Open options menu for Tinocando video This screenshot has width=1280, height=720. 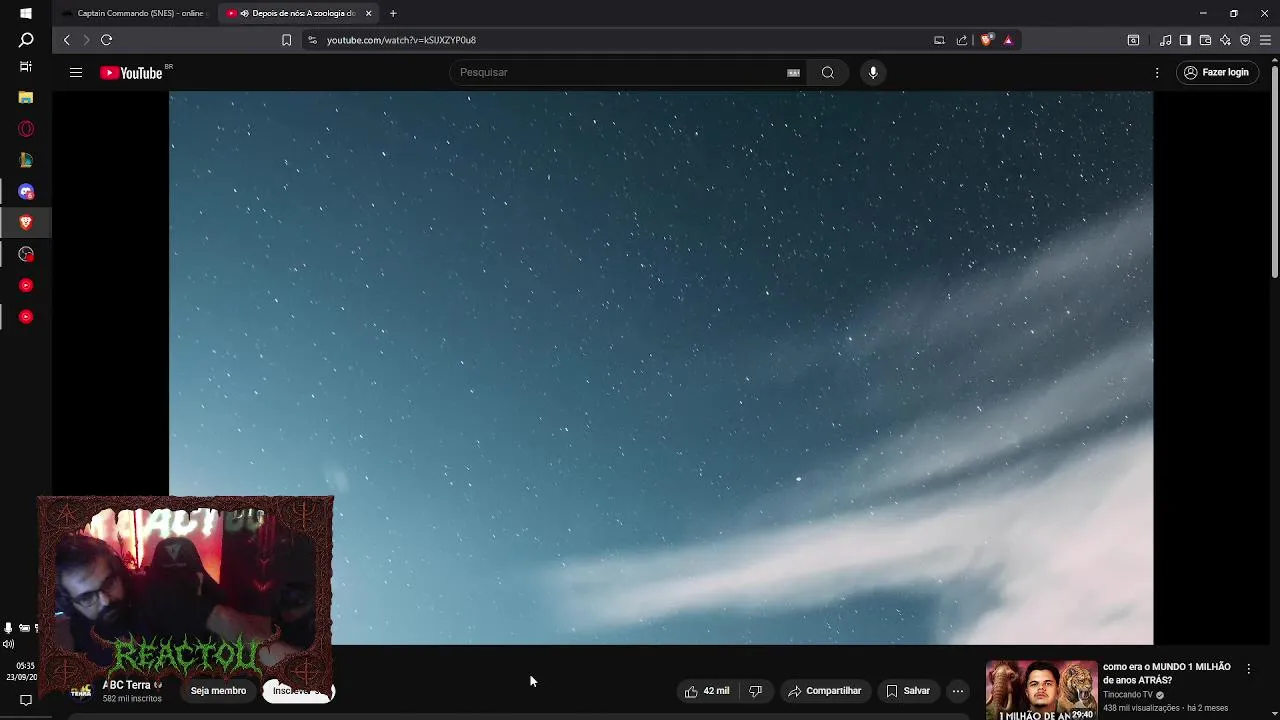pos(1248,668)
